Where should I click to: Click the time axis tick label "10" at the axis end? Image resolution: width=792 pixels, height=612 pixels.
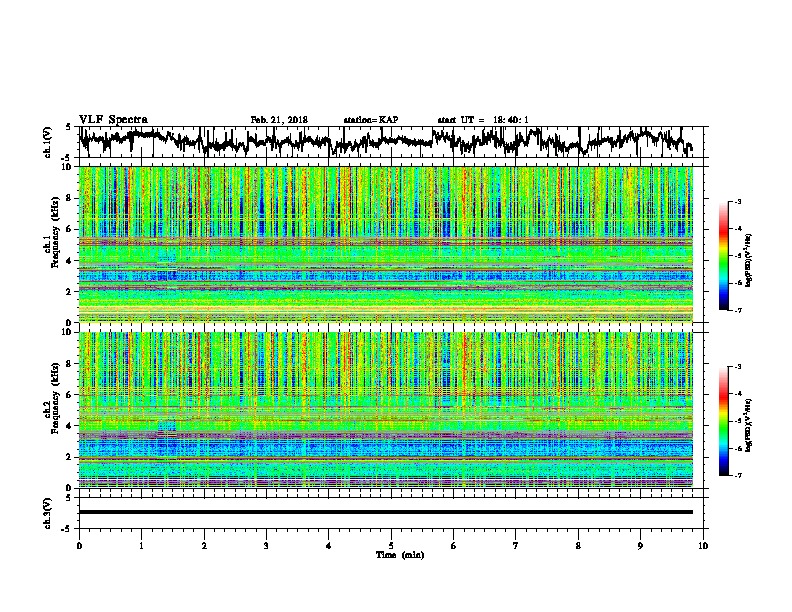pos(703,546)
